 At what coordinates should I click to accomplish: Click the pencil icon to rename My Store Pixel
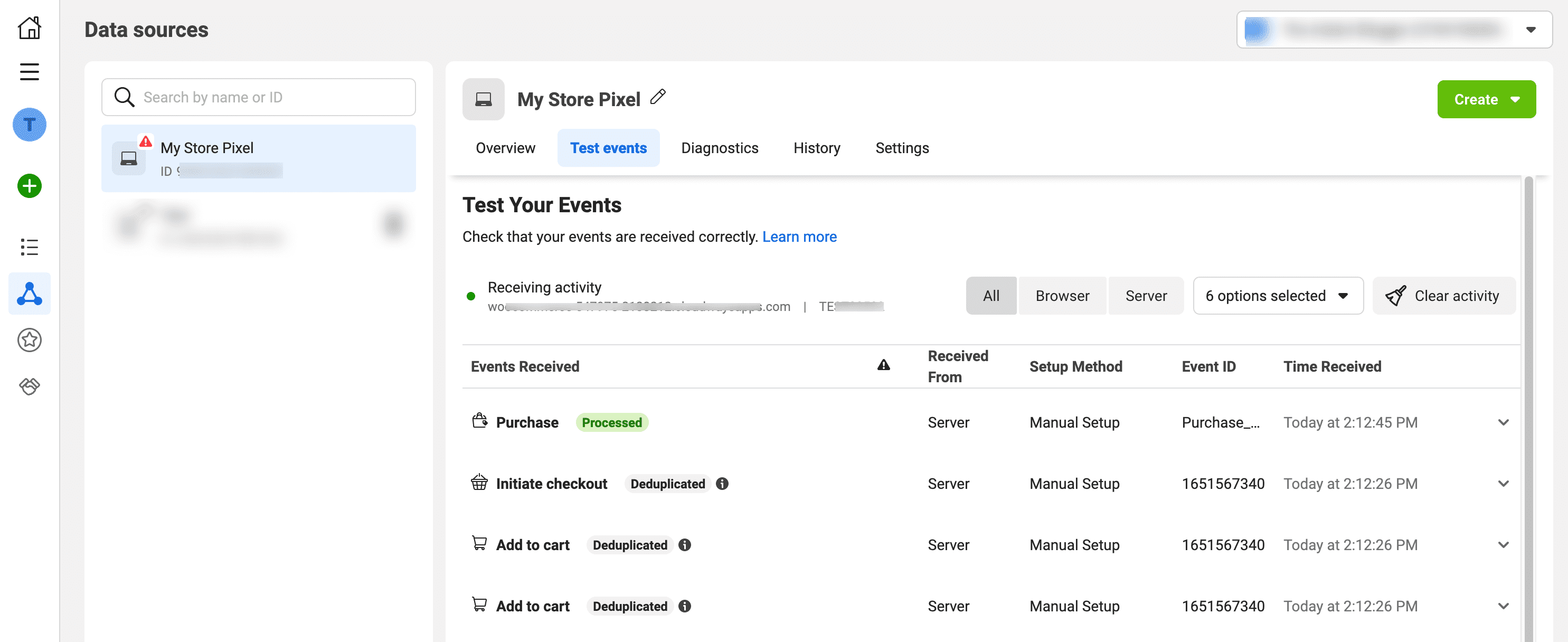click(x=658, y=97)
